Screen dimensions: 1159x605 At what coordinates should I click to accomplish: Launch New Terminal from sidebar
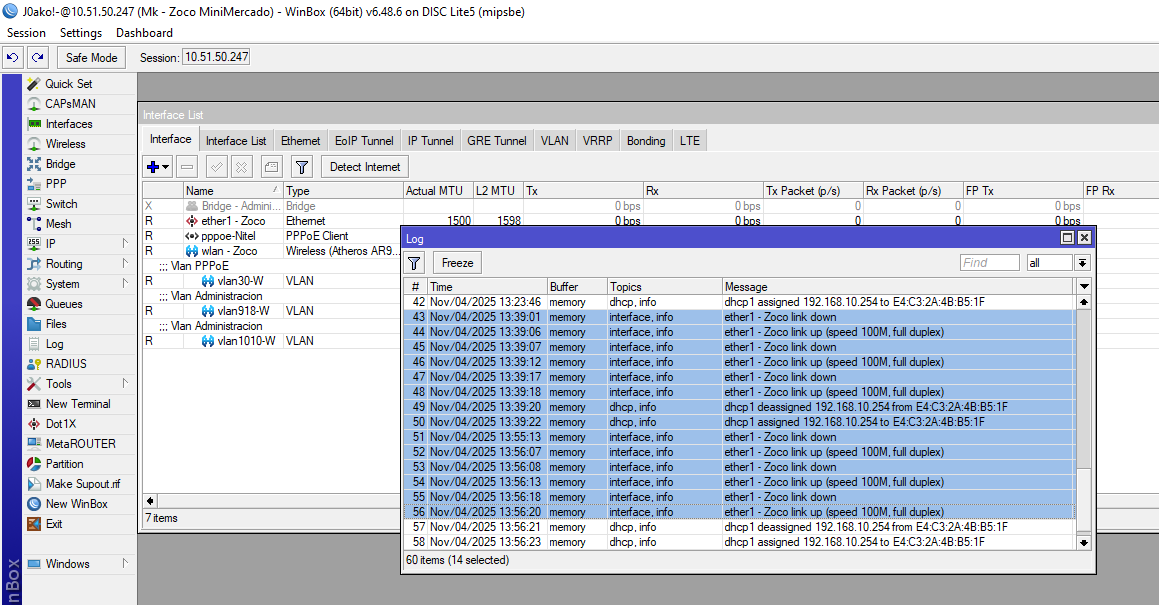coord(77,404)
